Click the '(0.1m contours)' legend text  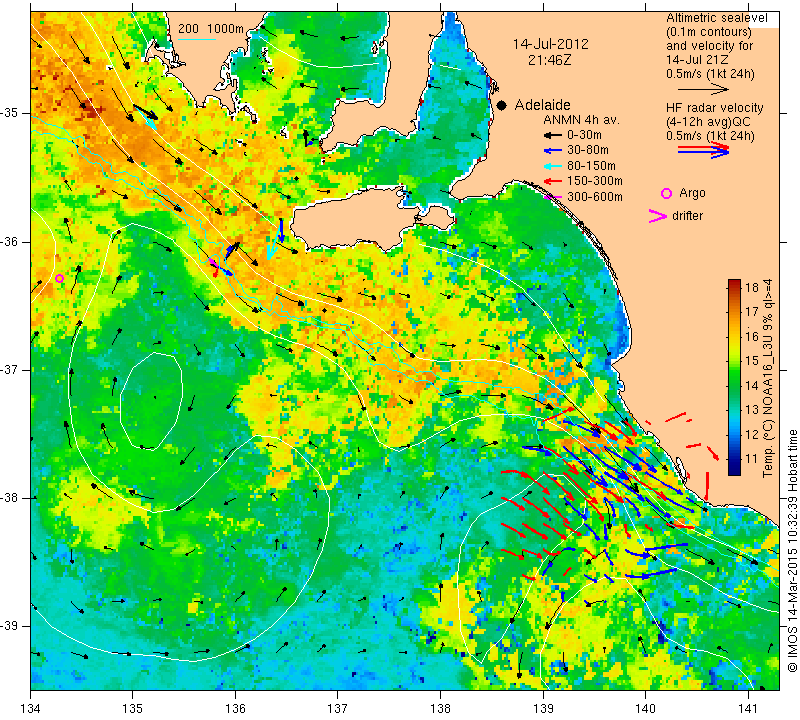point(708,32)
